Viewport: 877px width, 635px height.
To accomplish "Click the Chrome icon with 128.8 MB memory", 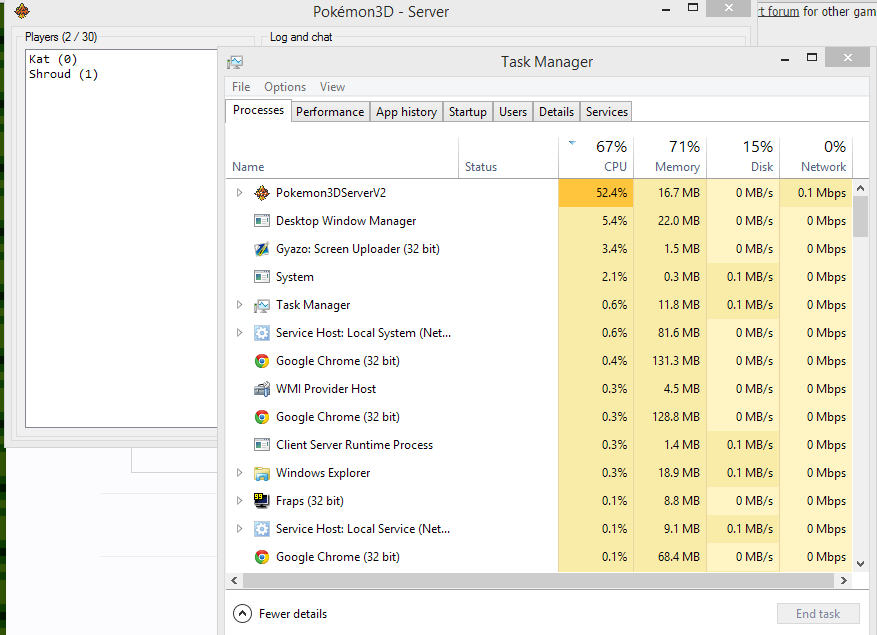I will pyautogui.click(x=262, y=417).
